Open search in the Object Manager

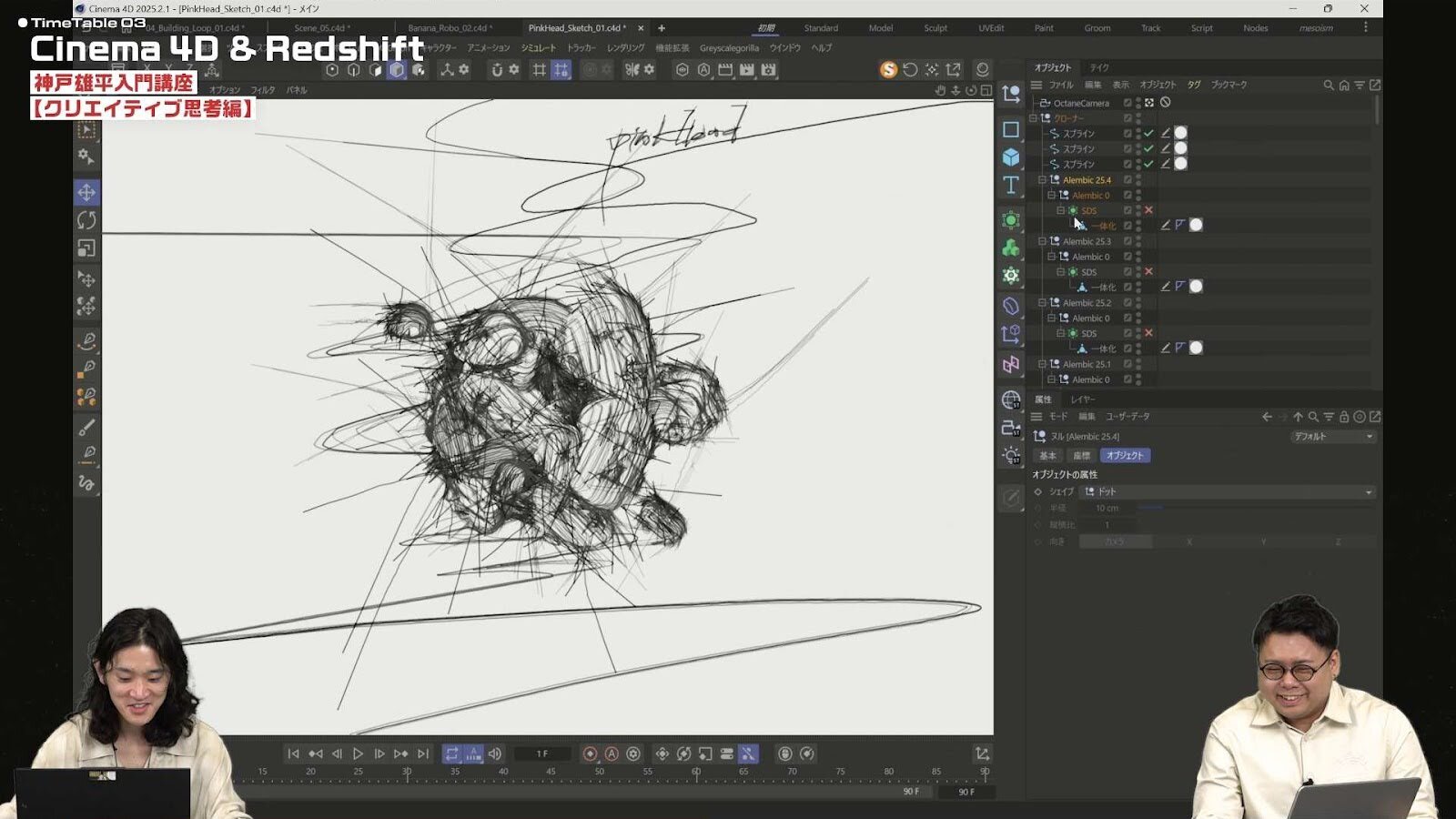(1328, 85)
